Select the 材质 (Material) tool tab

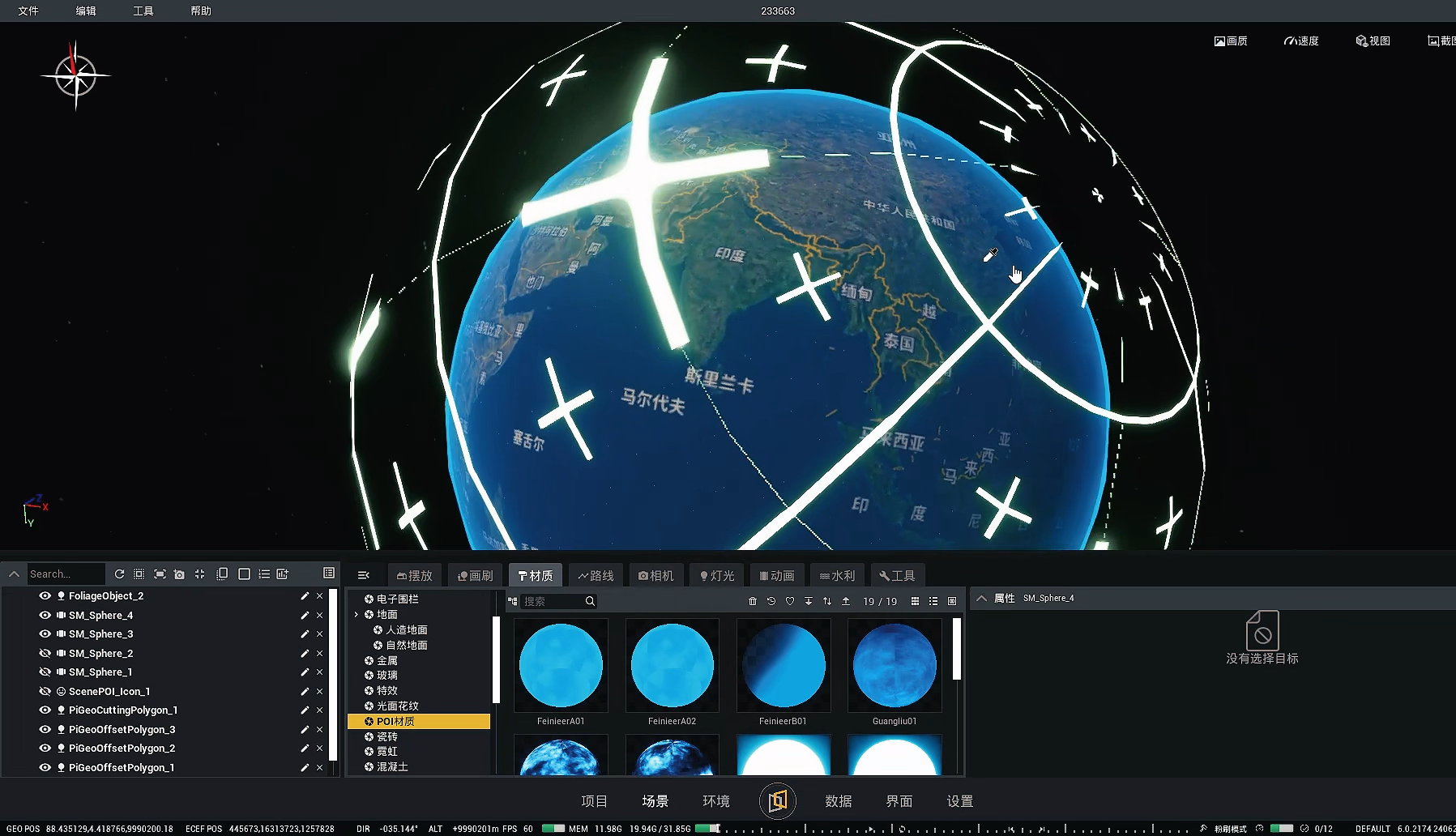[535, 574]
